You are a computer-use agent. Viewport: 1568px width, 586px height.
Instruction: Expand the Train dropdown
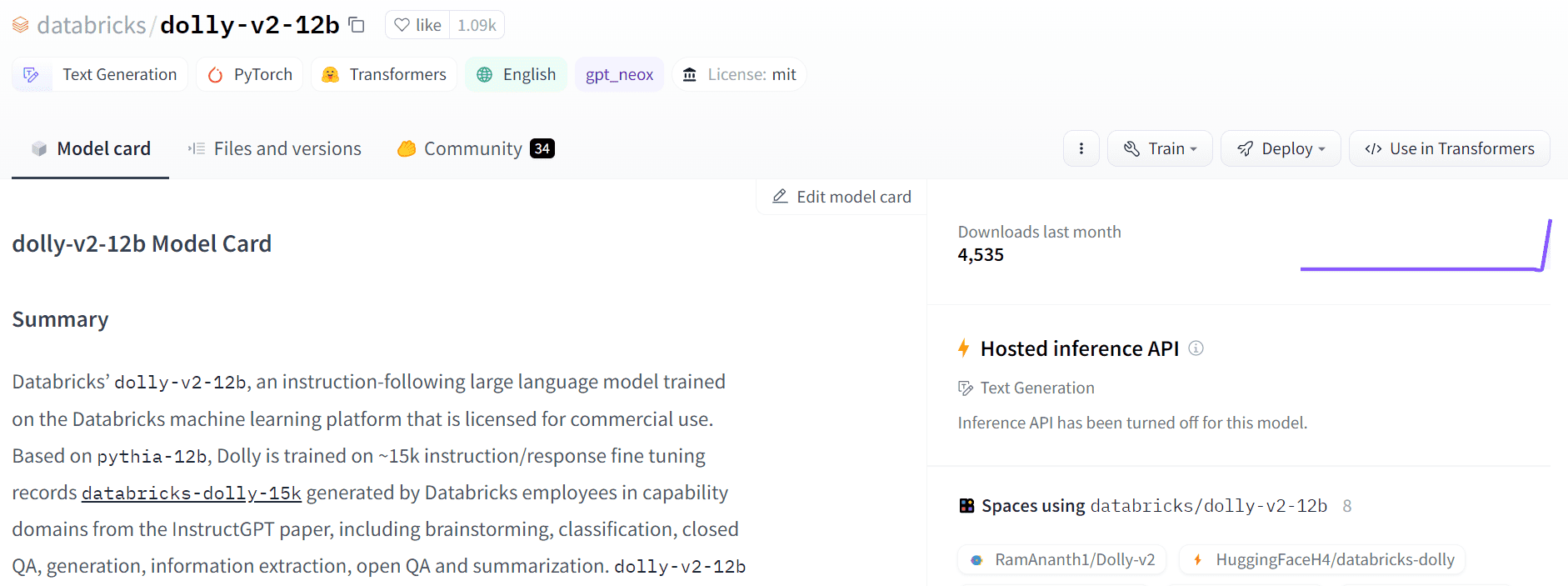pyautogui.click(x=1160, y=148)
